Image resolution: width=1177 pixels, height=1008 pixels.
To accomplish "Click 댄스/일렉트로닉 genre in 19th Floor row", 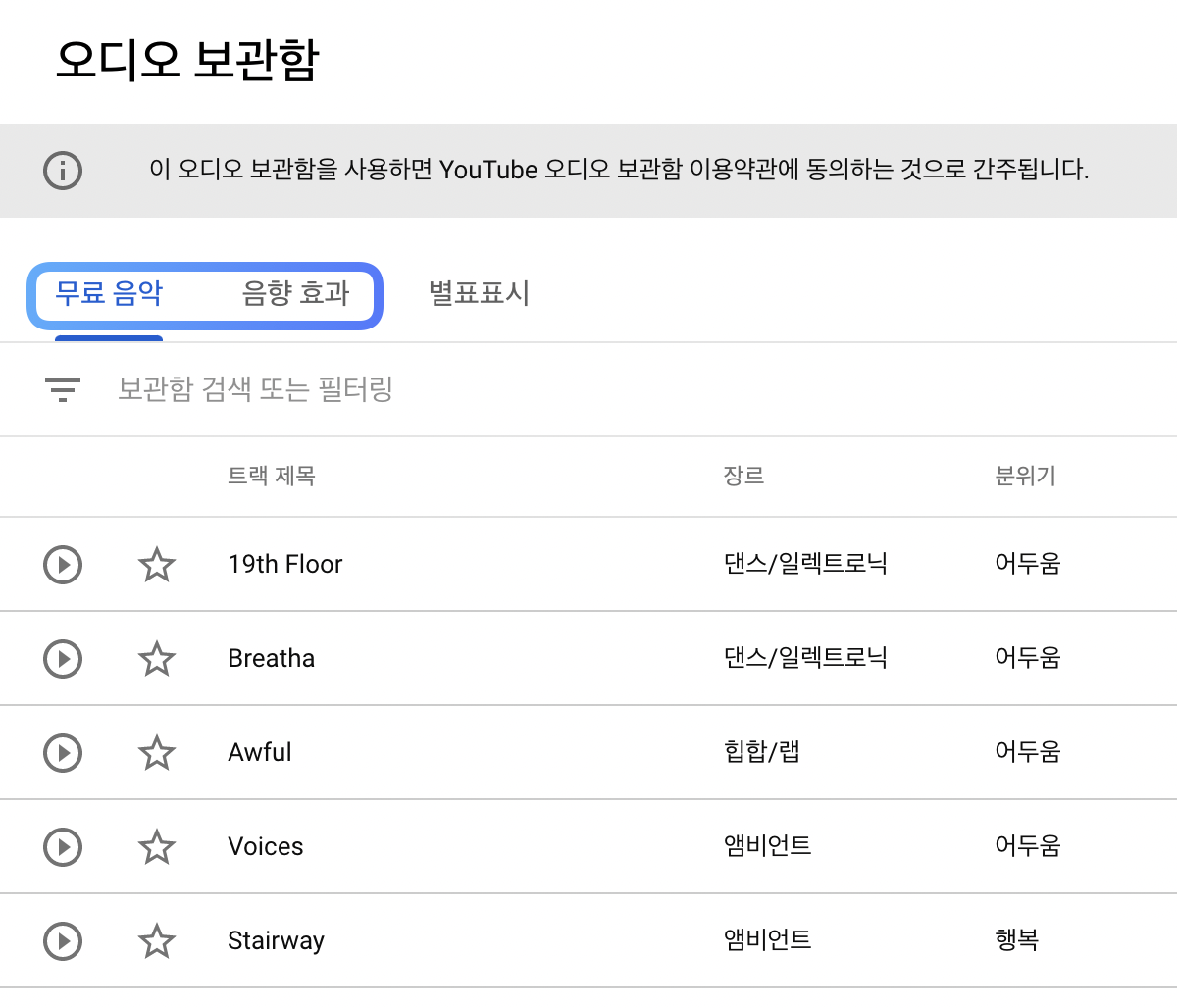I will click(805, 564).
